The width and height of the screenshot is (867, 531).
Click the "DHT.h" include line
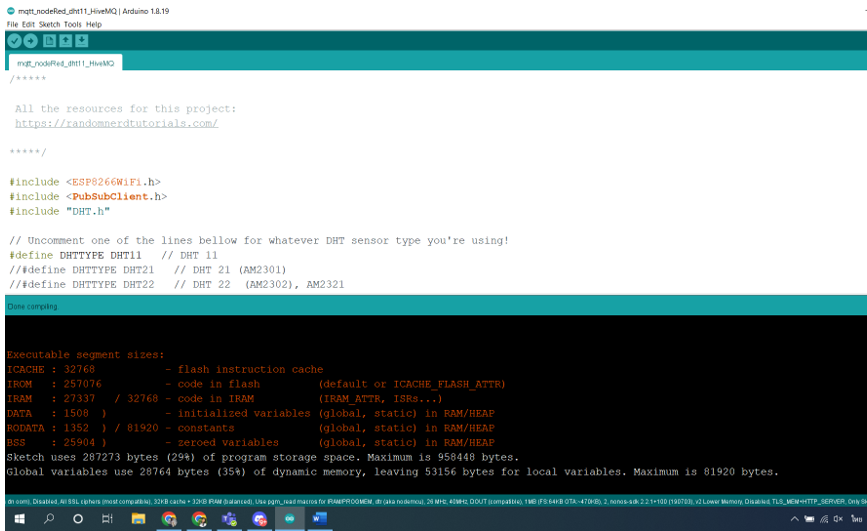[59, 211]
